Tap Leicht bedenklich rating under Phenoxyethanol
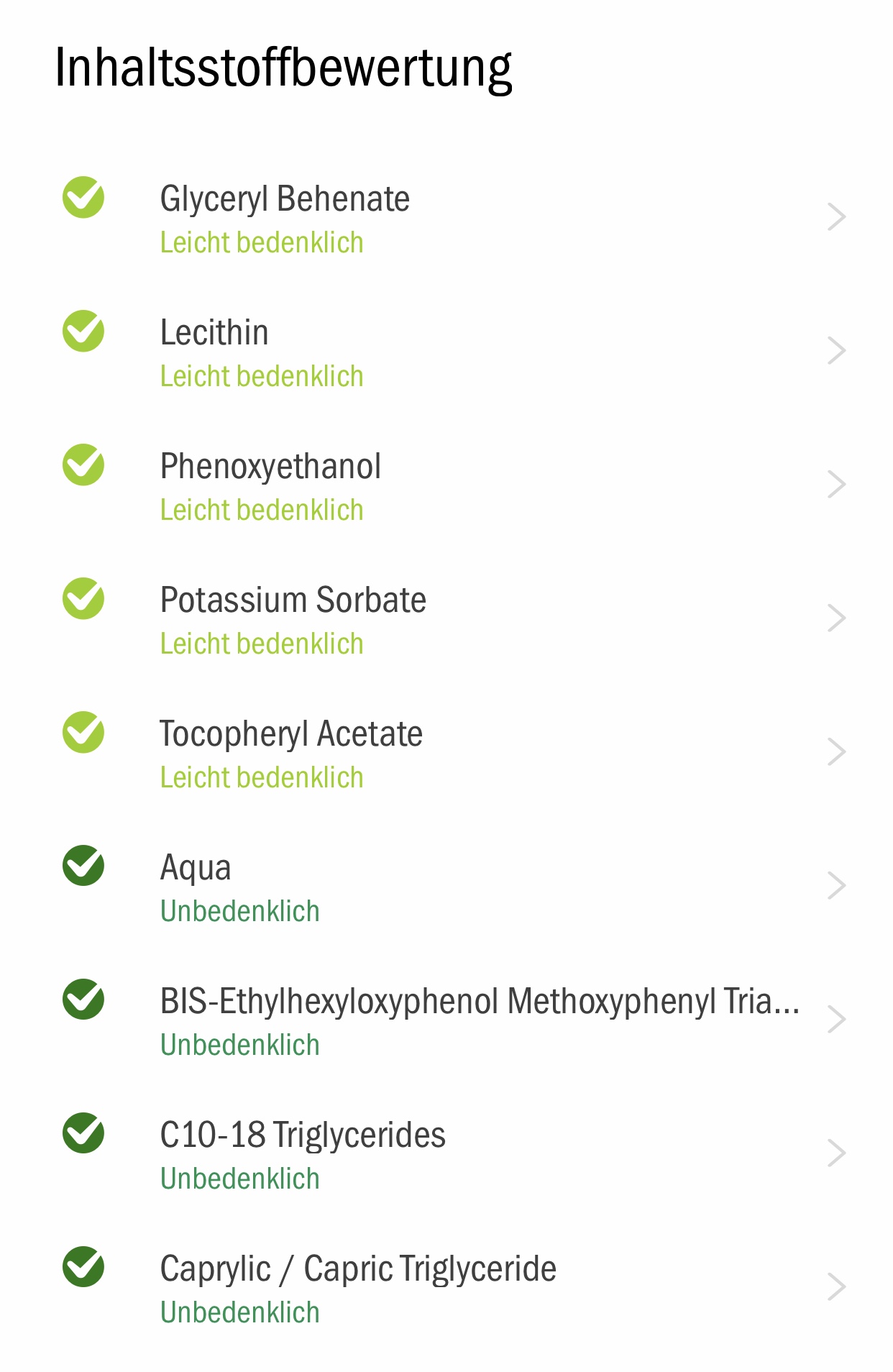This screenshot has width=893, height=1372. tap(262, 510)
